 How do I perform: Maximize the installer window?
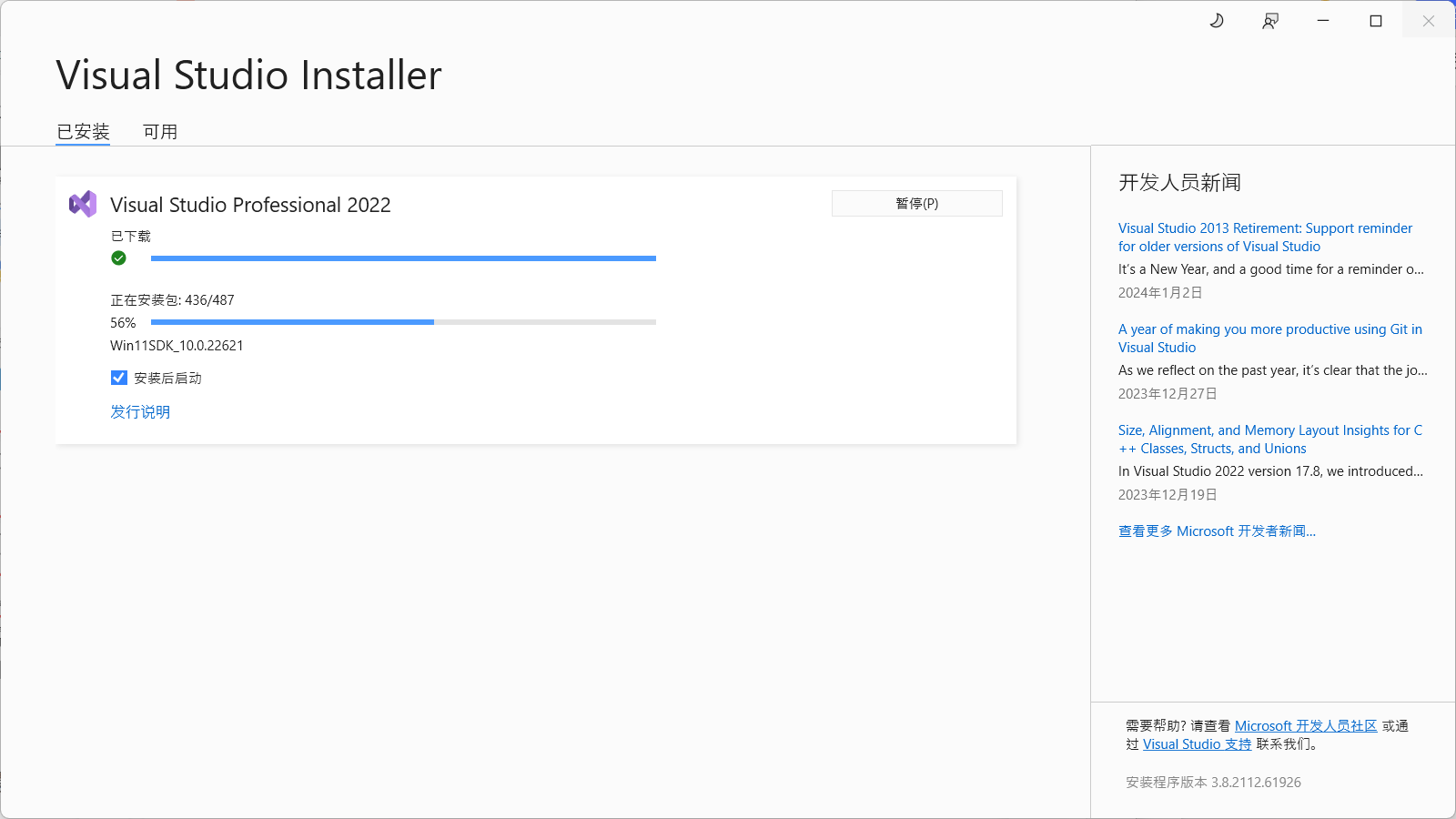[x=1376, y=21]
